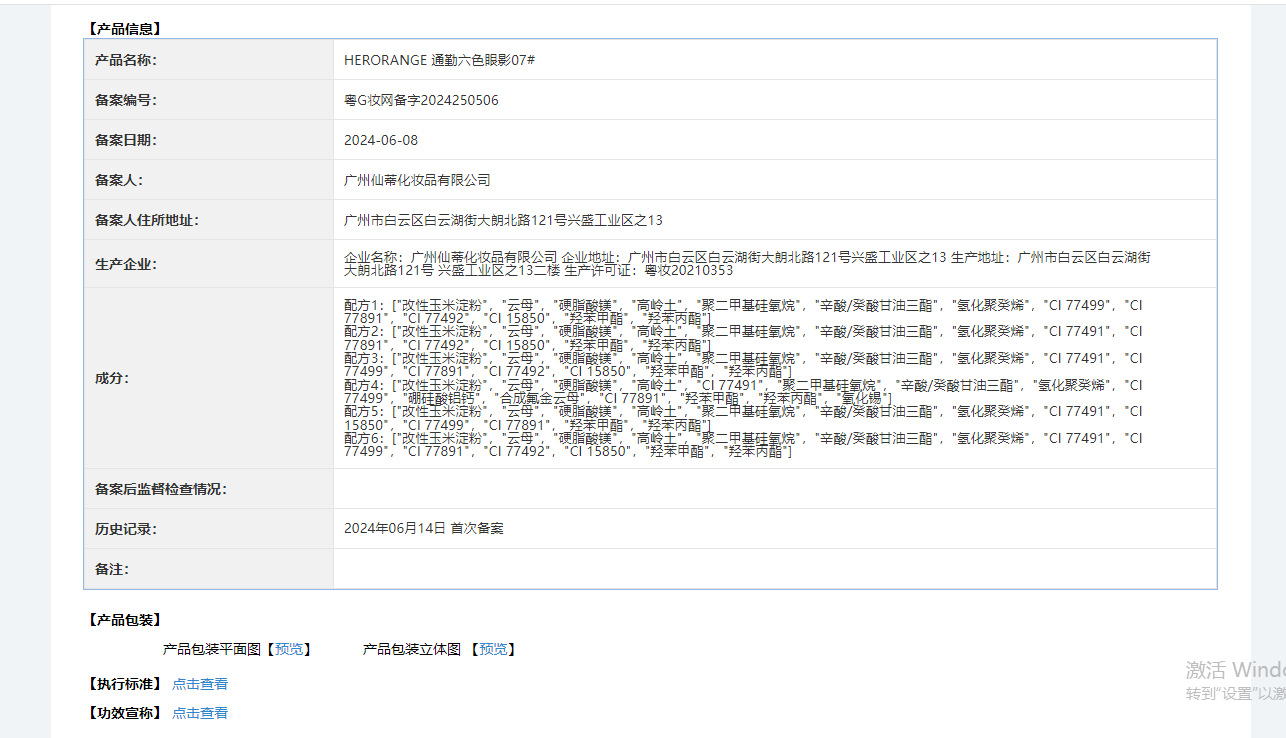
Task: Select filing number 粤G妆网备字2024250506
Action: point(421,100)
